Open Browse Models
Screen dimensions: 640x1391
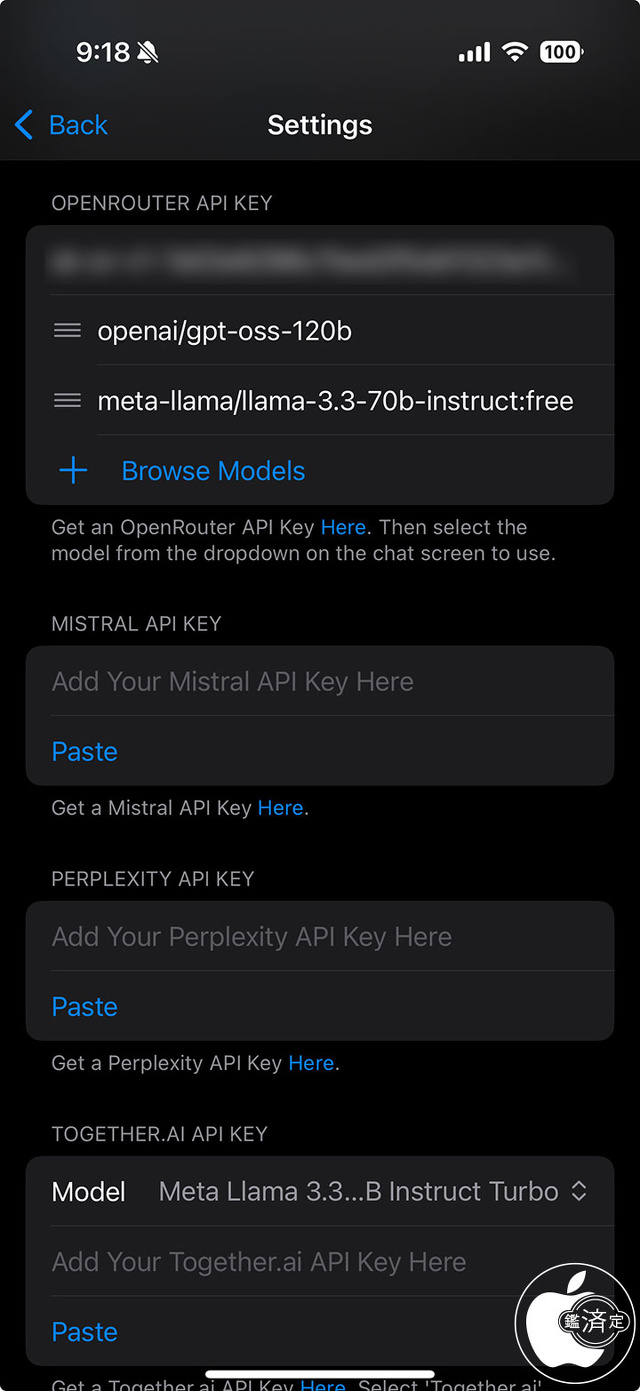tap(213, 471)
